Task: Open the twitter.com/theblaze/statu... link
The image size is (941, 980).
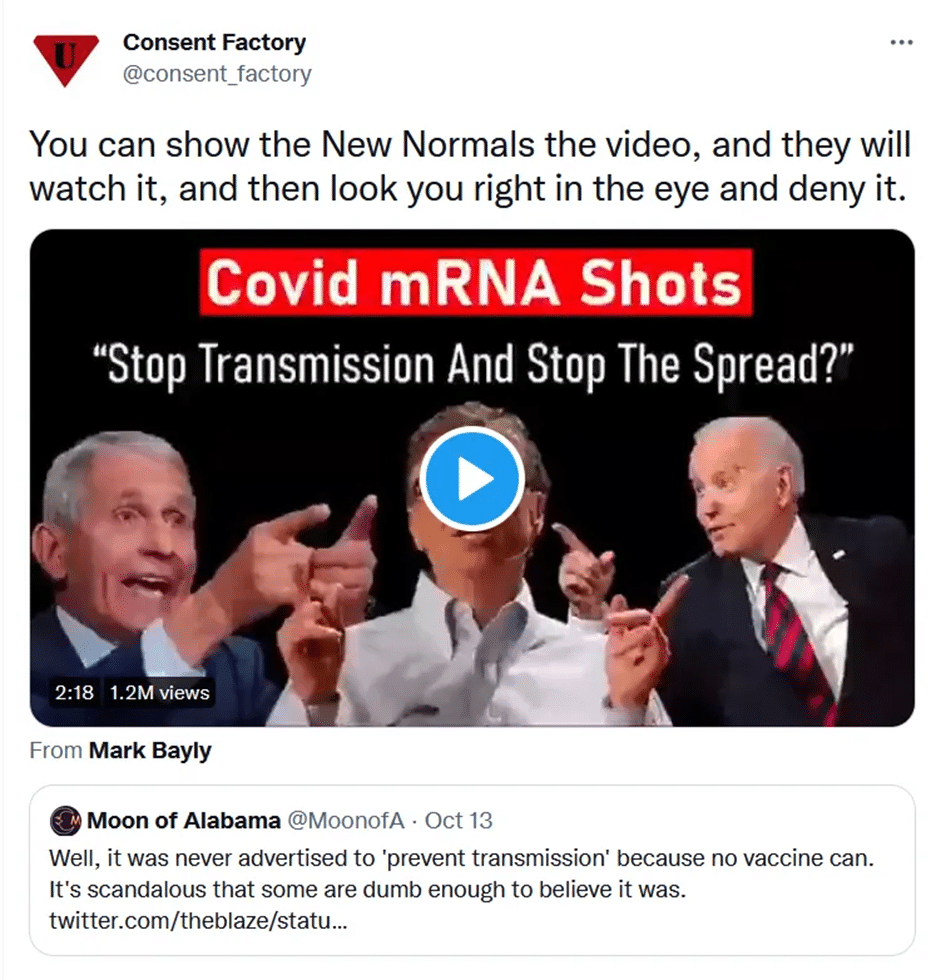Action: click(x=198, y=921)
